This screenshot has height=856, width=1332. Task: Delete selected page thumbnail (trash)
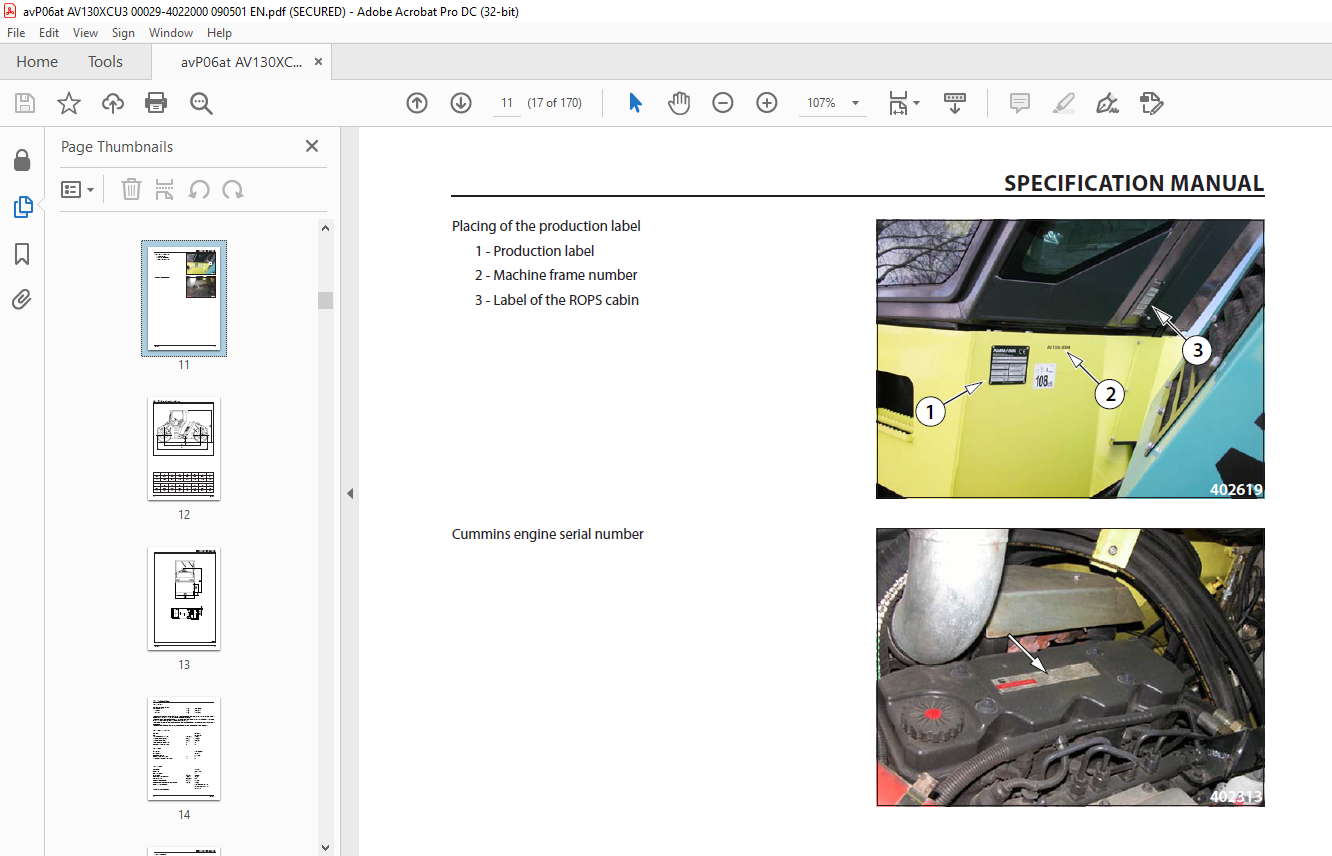tap(131, 189)
